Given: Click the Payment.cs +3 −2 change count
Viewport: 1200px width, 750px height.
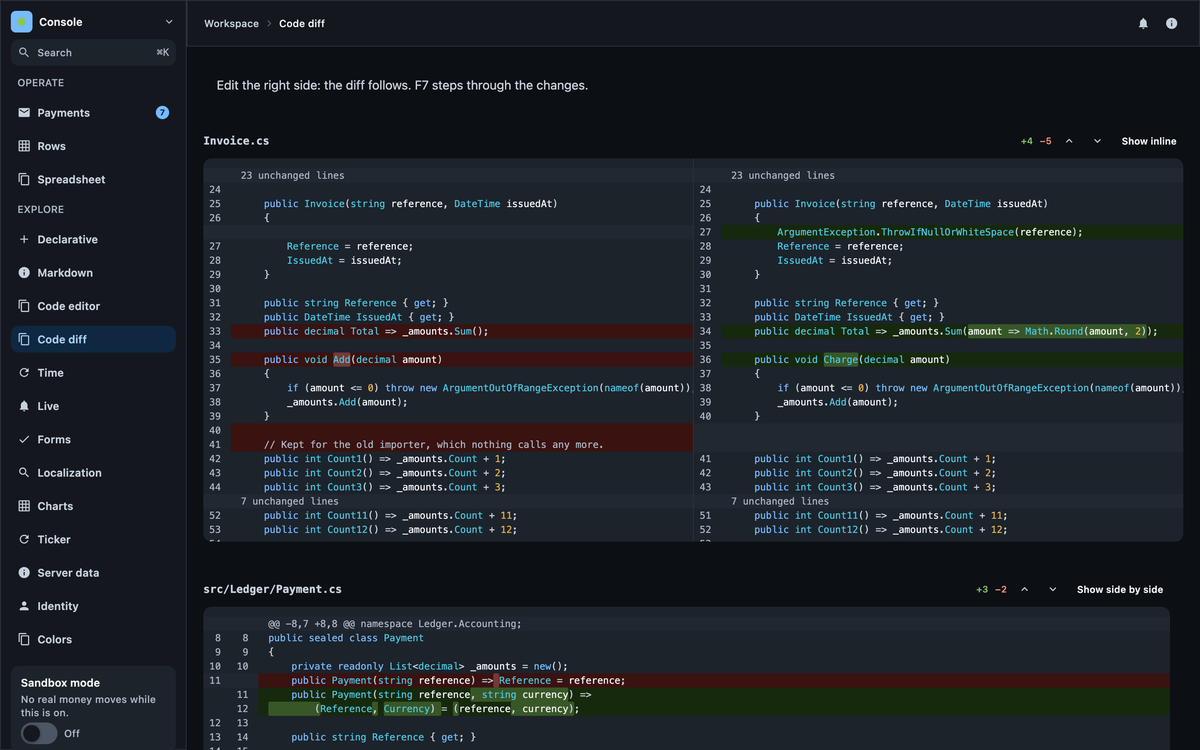Looking at the screenshot, I should point(991,589).
